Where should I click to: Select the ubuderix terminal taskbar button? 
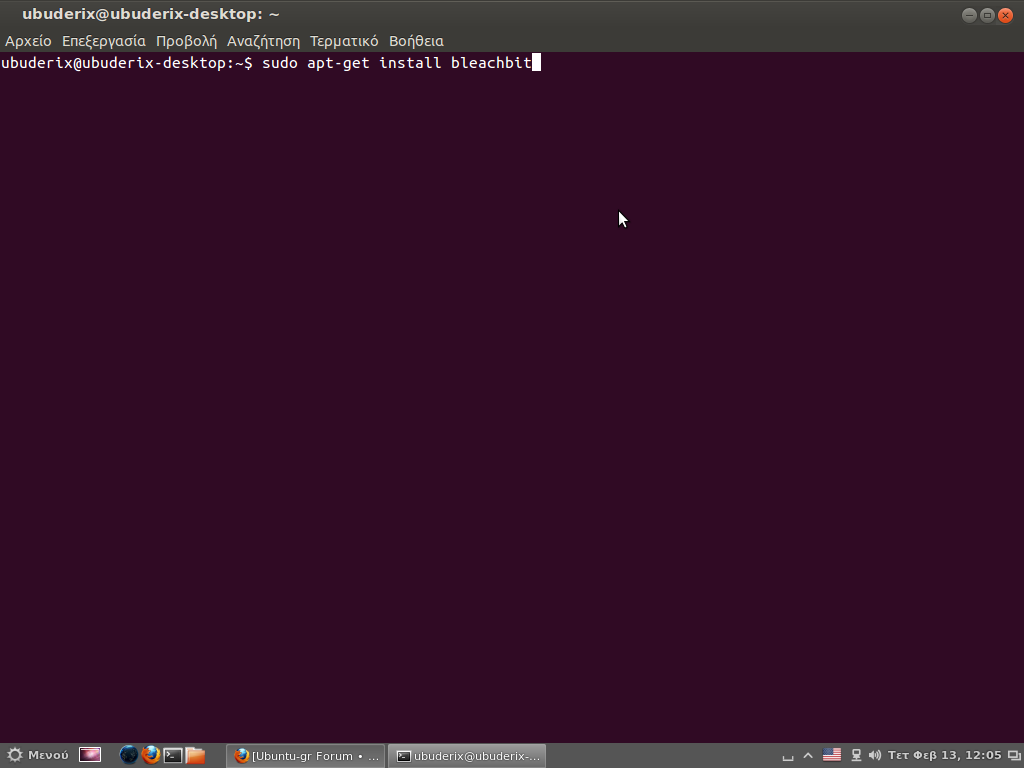(468, 756)
